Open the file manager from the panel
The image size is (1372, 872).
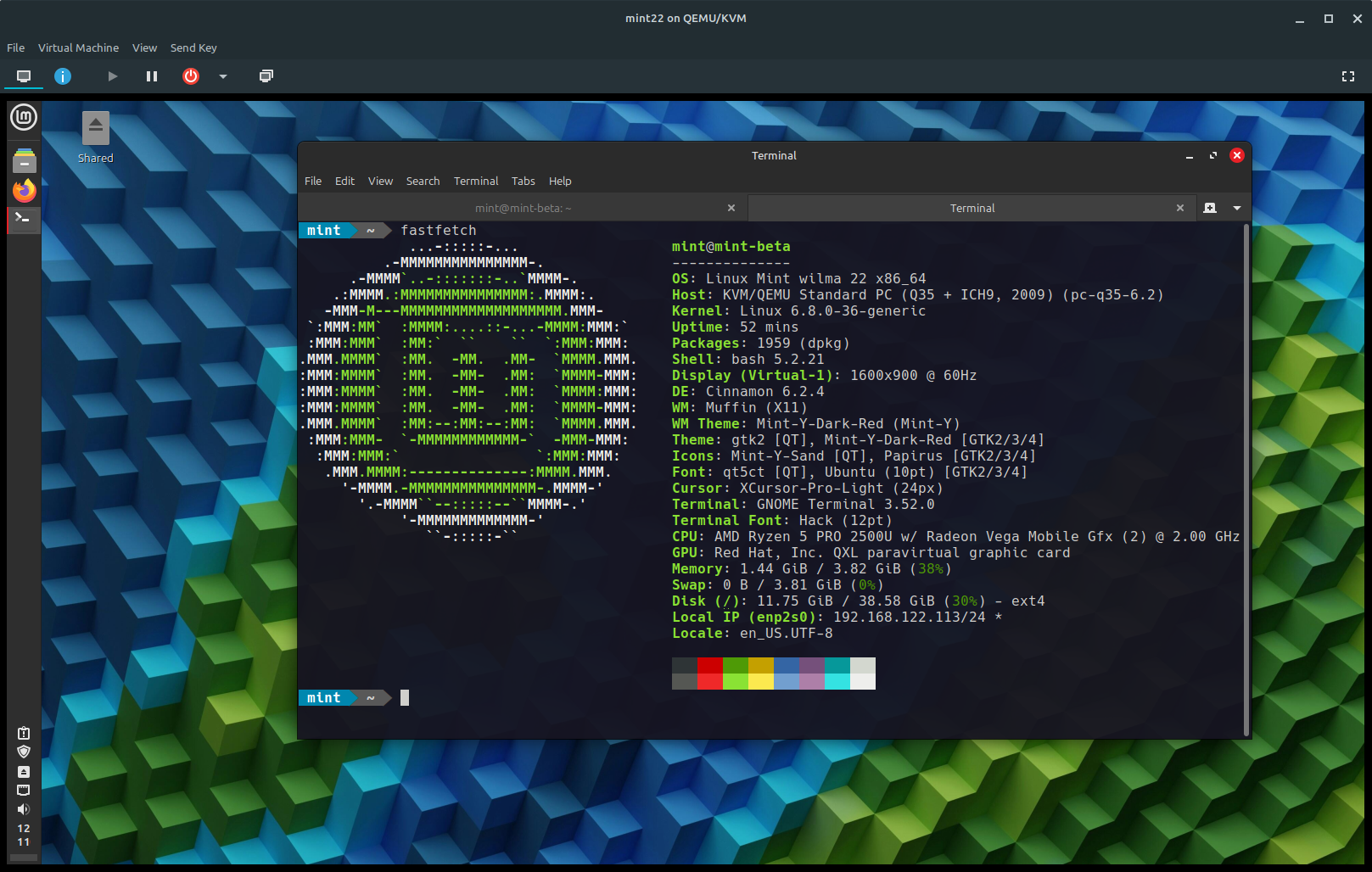click(x=24, y=160)
